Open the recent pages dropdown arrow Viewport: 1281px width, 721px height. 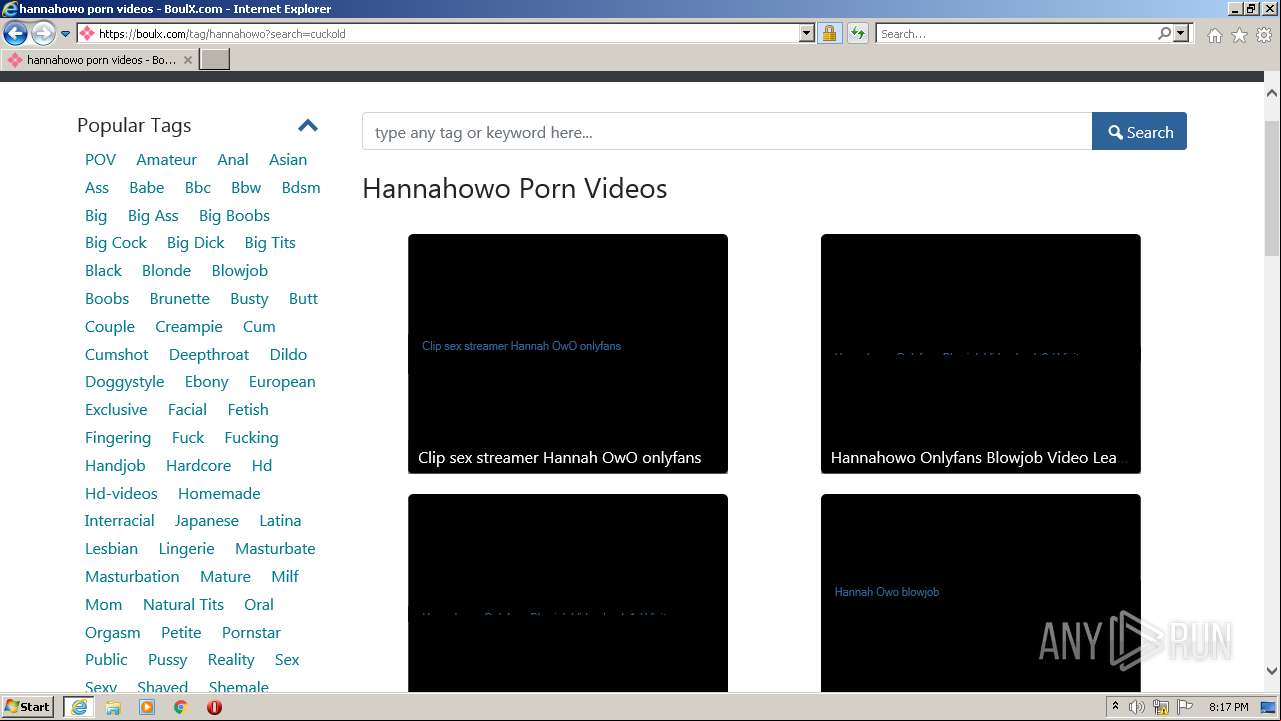66,34
